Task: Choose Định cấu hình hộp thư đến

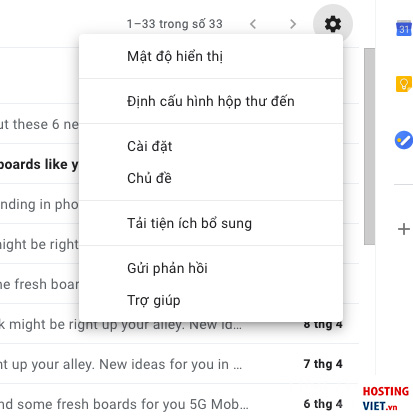Action: click(211, 101)
